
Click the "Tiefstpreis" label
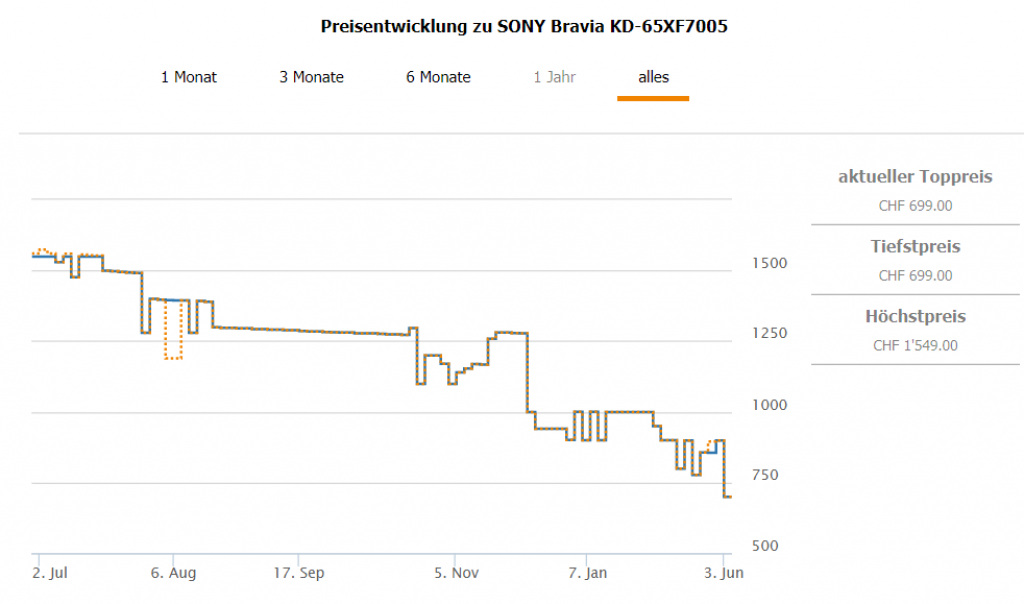(x=915, y=246)
